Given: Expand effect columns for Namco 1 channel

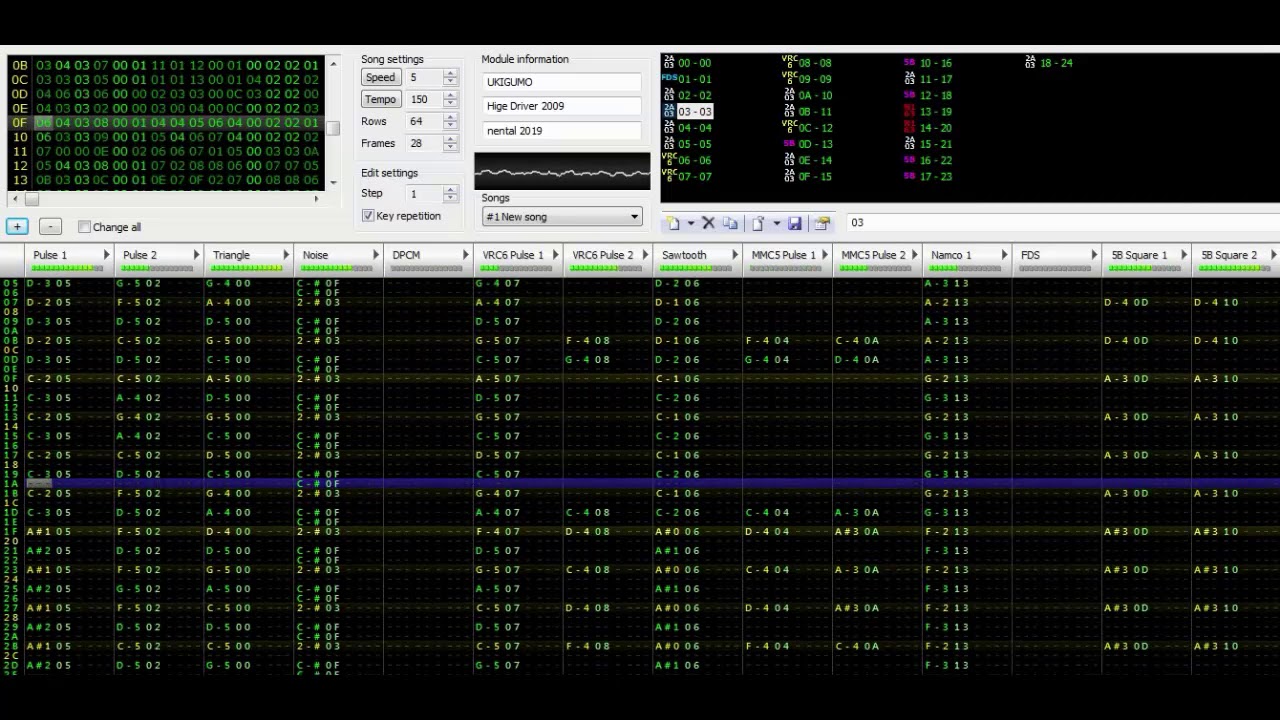Looking at the screenshot, I should 1005,255.
